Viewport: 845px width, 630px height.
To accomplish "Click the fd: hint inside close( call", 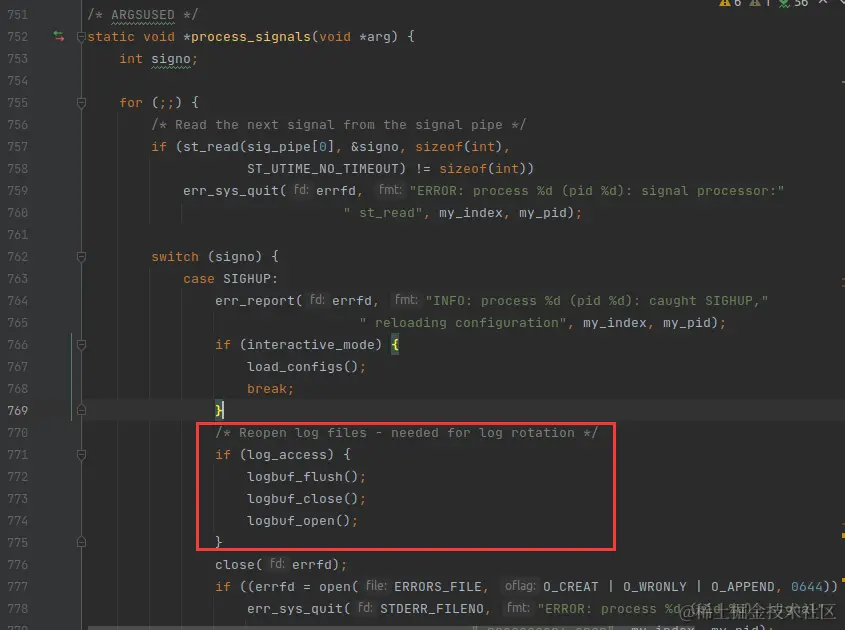I will click(x=277, y=564).
